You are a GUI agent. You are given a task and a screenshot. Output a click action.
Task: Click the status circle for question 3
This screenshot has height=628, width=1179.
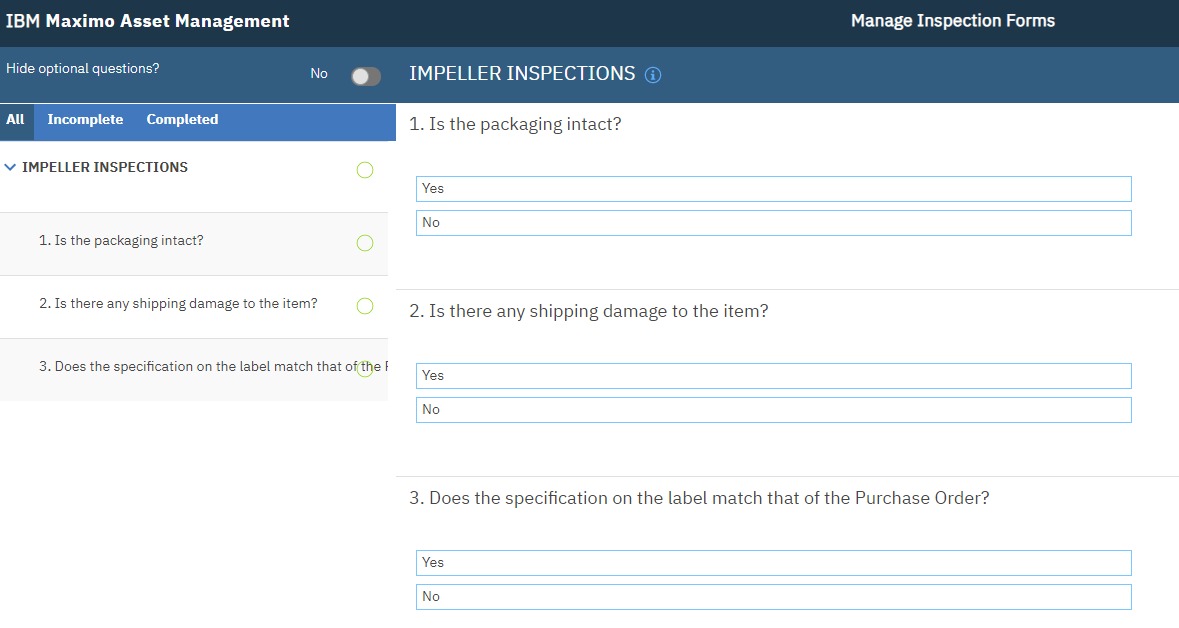364,369
